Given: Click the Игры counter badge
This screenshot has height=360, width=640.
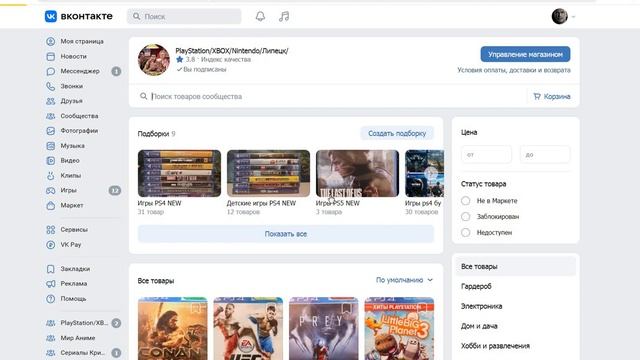Looking at the screenshot, I should (x=115, y=191).
